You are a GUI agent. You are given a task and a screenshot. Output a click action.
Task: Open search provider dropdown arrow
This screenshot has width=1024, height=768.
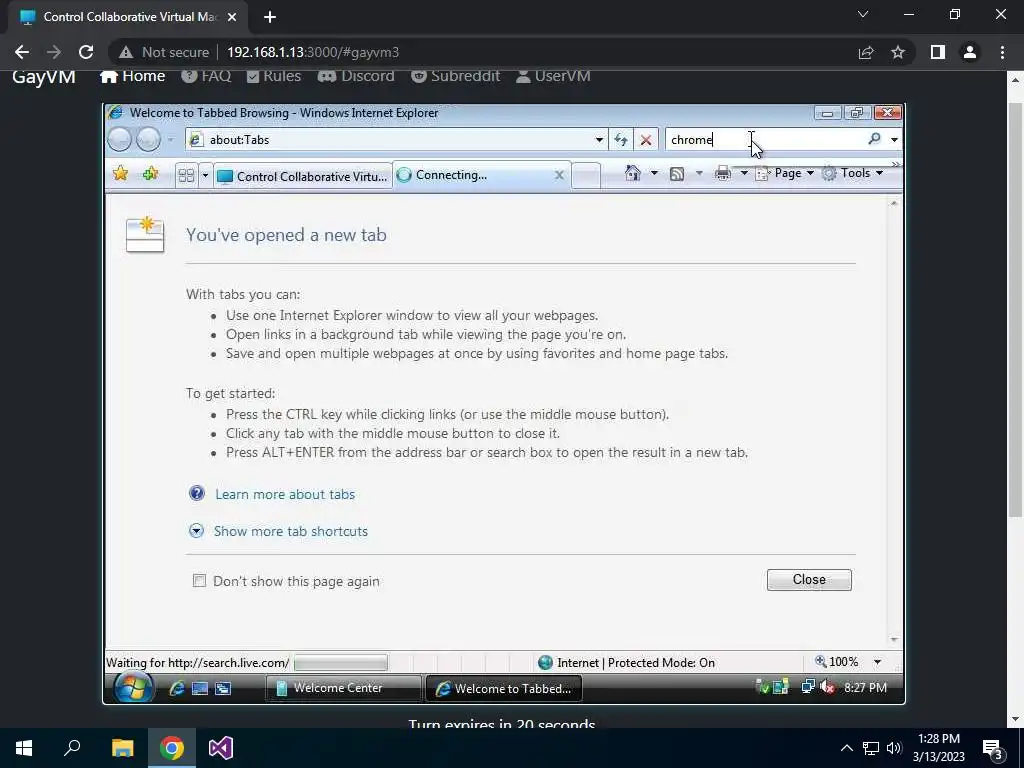coord(894,140)
